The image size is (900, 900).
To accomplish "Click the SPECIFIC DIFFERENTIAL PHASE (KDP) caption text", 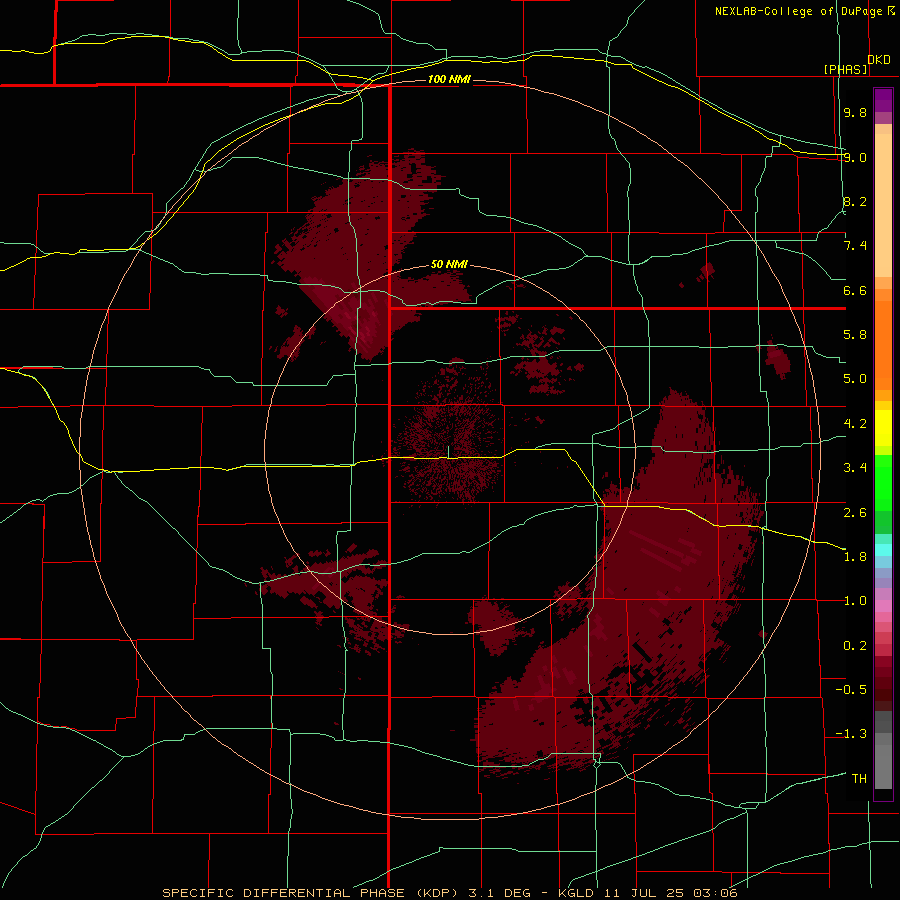I will pos(312,893).
